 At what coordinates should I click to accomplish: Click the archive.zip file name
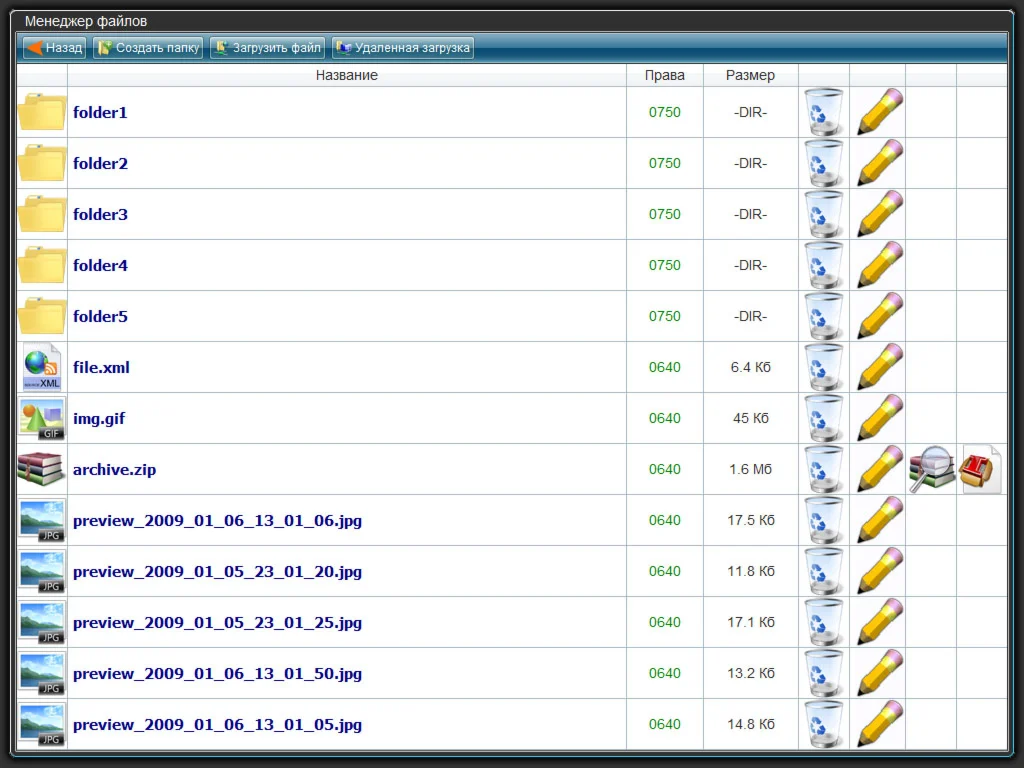pyautogui.click(x=114, y=469)
